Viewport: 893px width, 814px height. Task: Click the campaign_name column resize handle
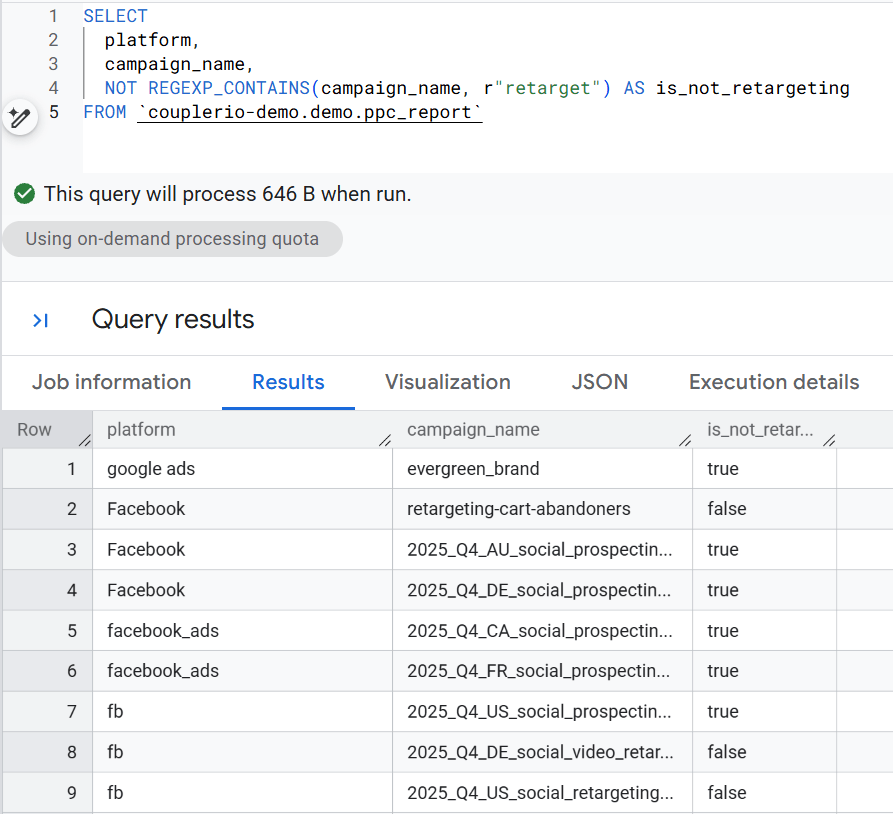pos(685,440)
